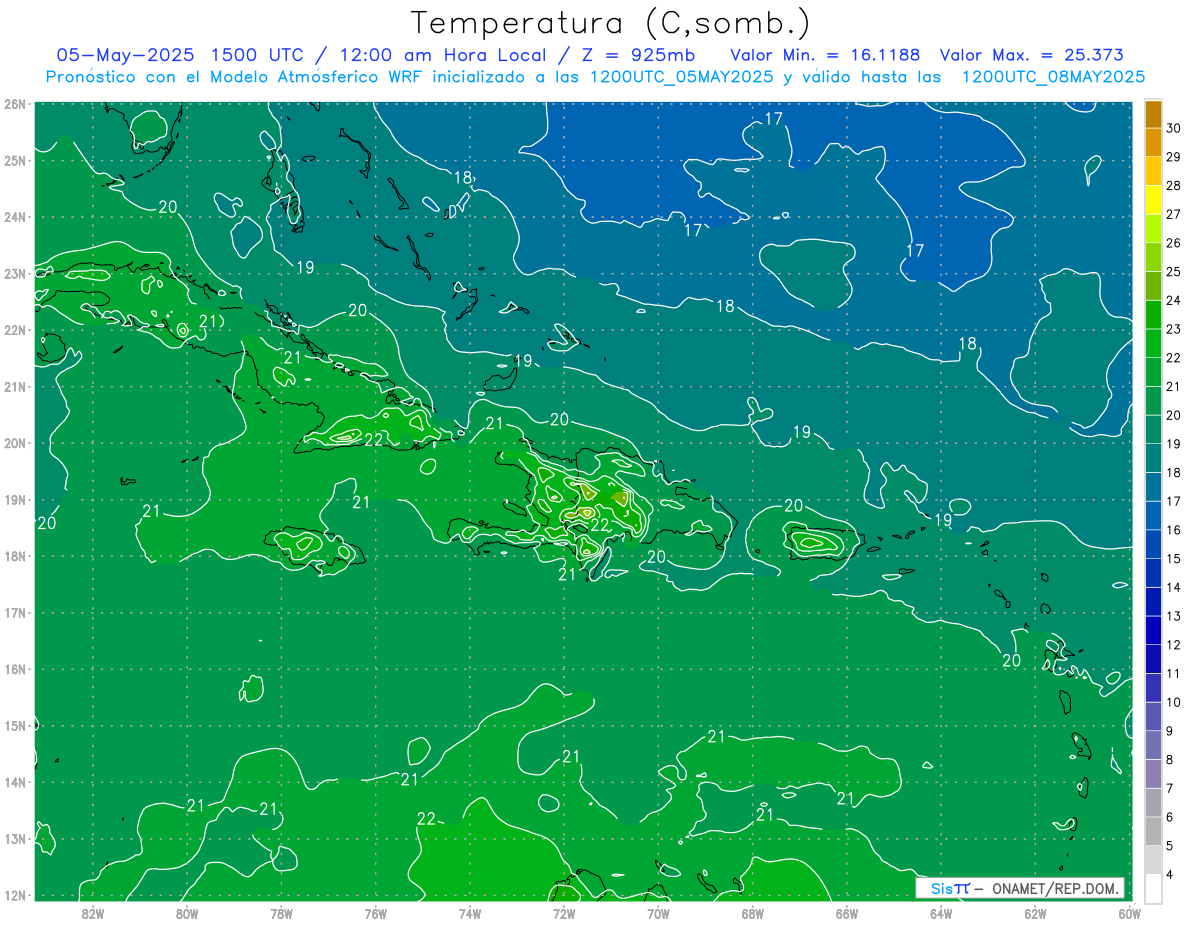The height and width of the screenshot is (927, 1200).
Task: Click the legend value 25
Action: 1174,271
